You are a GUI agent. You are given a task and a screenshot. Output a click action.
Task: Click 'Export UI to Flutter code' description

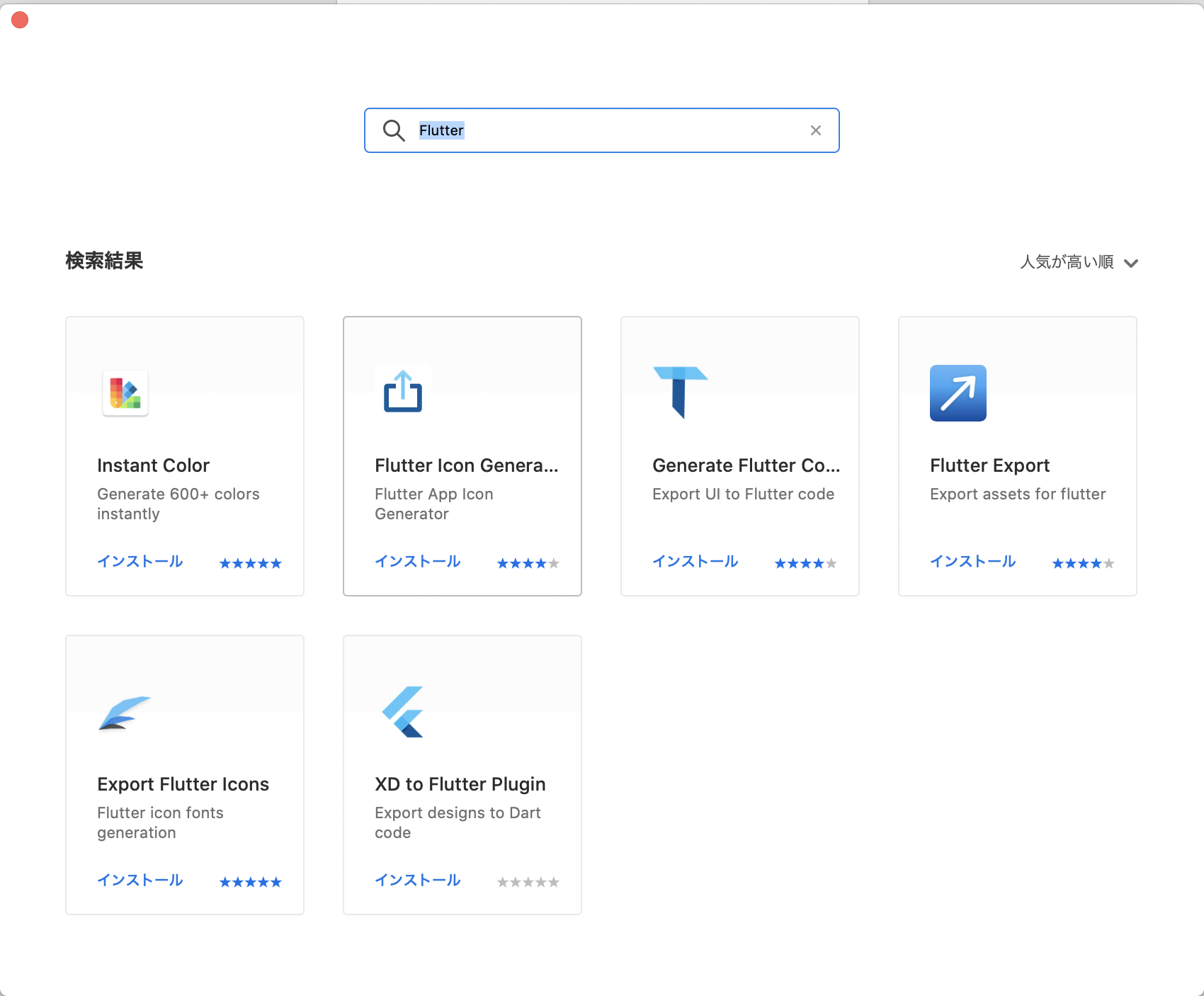click(x=744, y=494)
